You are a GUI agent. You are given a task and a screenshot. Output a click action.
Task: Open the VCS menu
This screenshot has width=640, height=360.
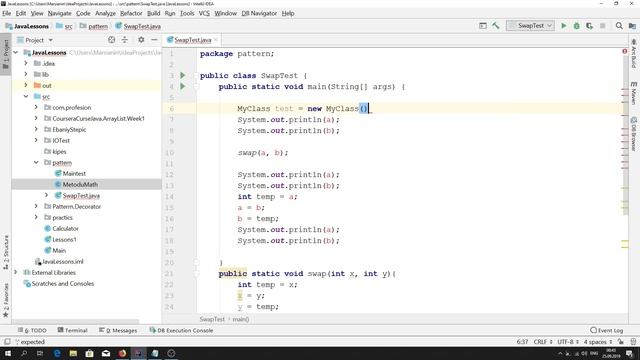(x=204, y=13)
